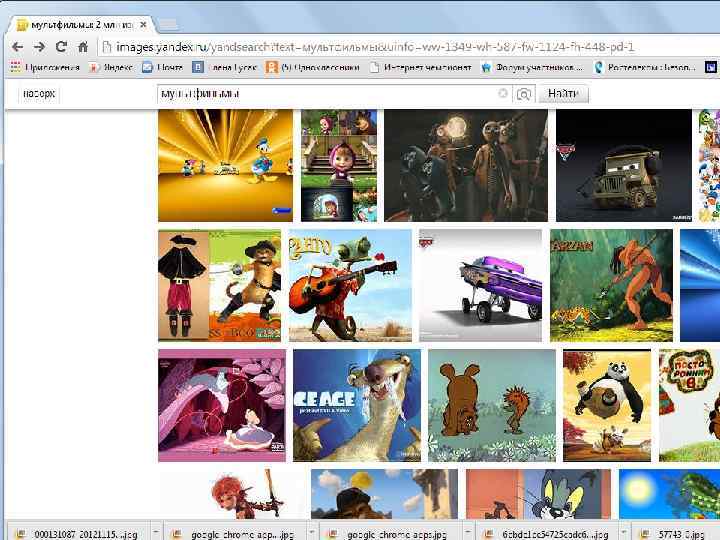This screenshot has height=540, width=720.
Task: Expand options arrow for google chrome app...jpg
Action: point(312,533)
